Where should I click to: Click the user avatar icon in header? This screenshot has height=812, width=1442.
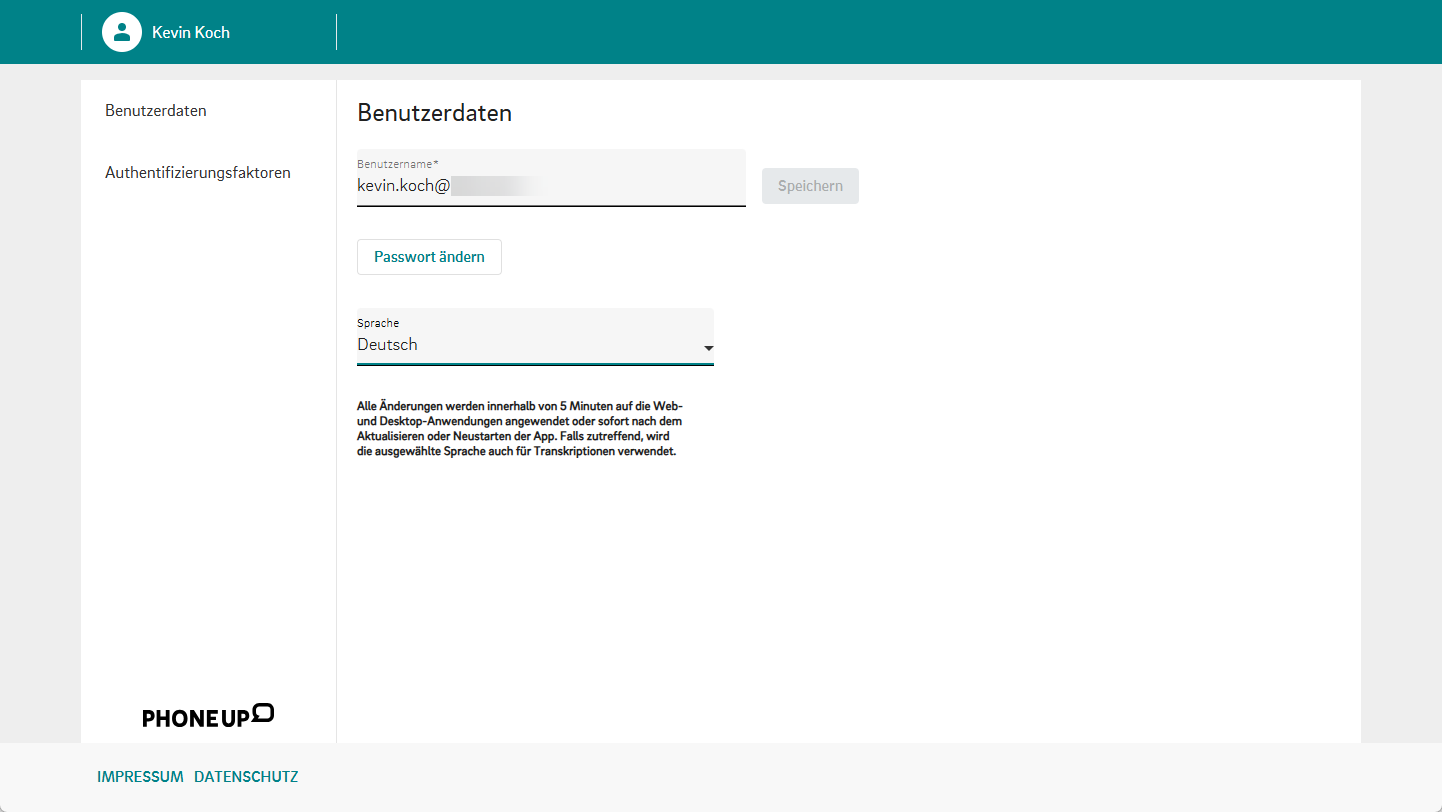tap(122, 32)
